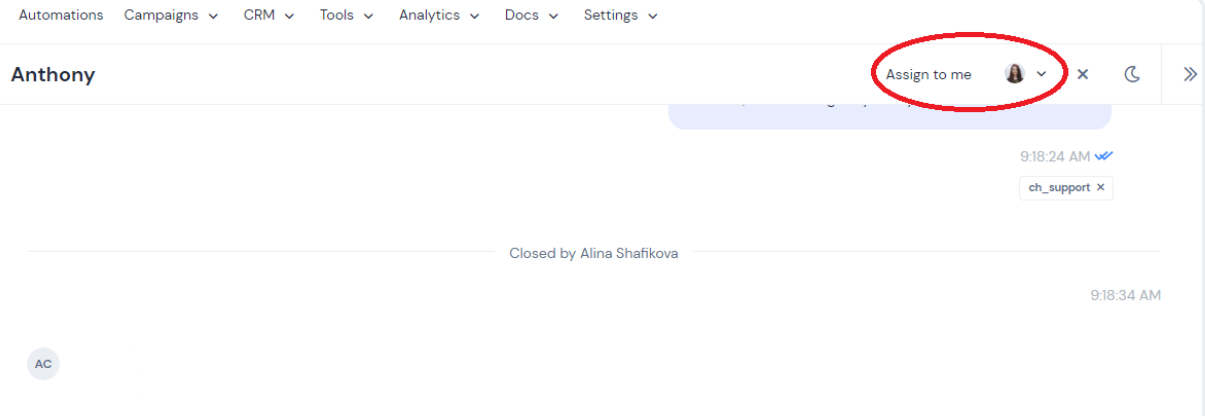
Task: Remove the ch_support tag with its x
Action: click(1100, 188)
